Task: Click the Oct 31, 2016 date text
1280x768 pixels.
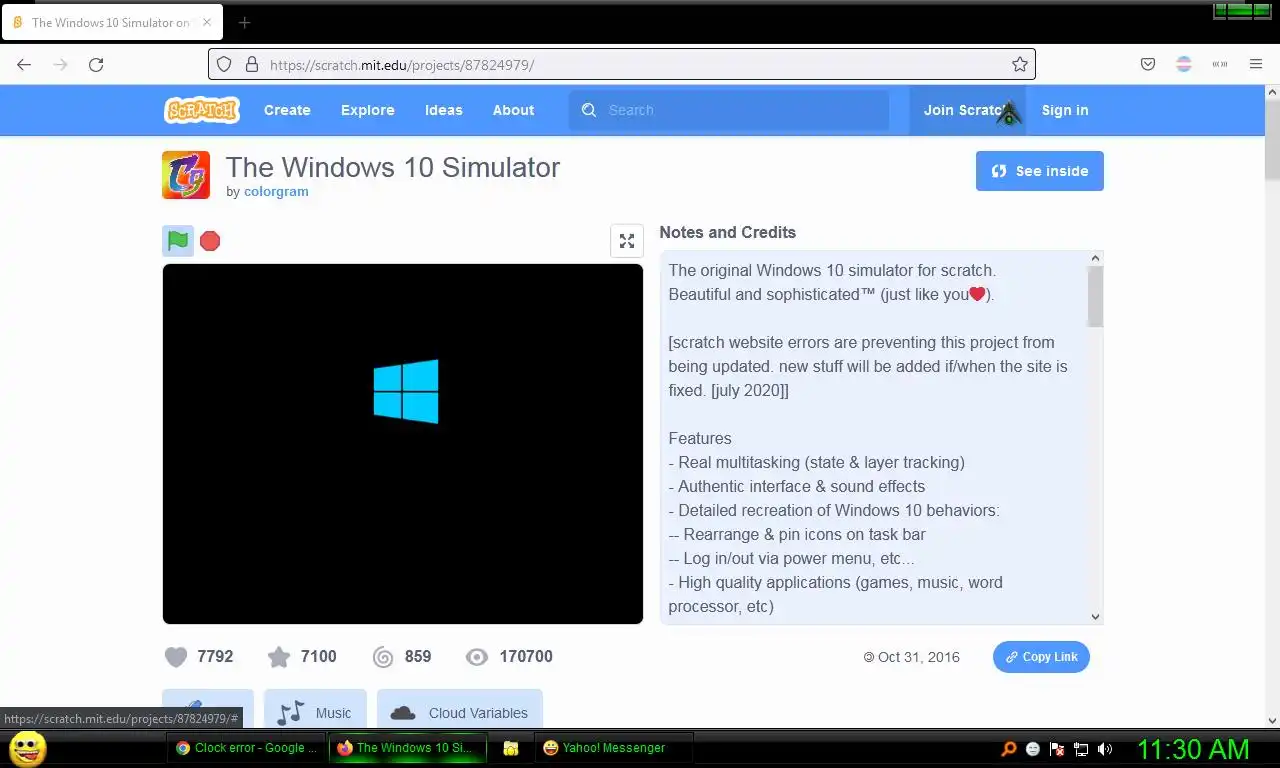Action: [919, 657]
